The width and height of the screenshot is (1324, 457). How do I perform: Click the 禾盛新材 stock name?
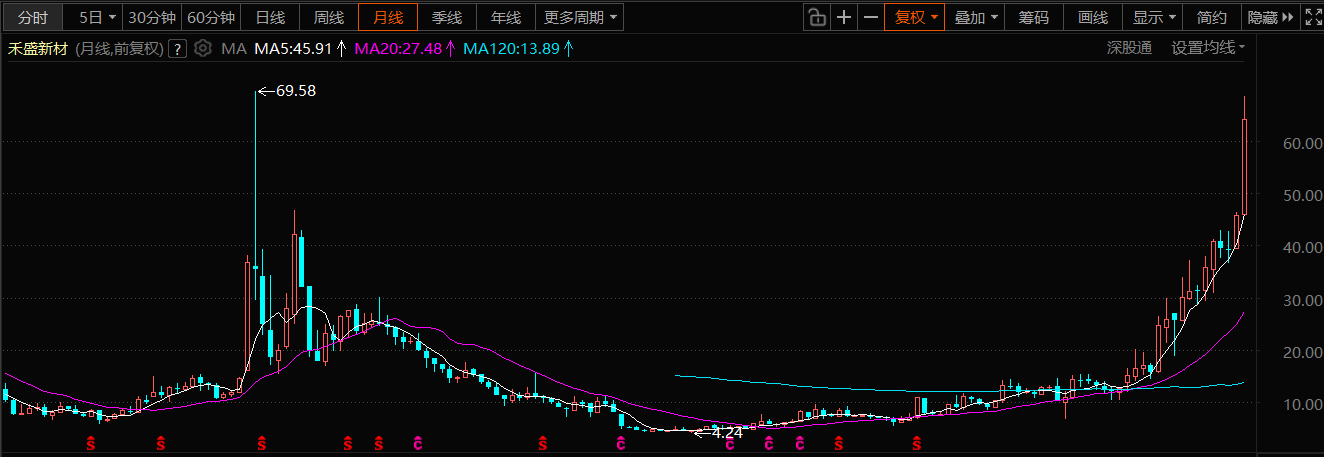38,48
